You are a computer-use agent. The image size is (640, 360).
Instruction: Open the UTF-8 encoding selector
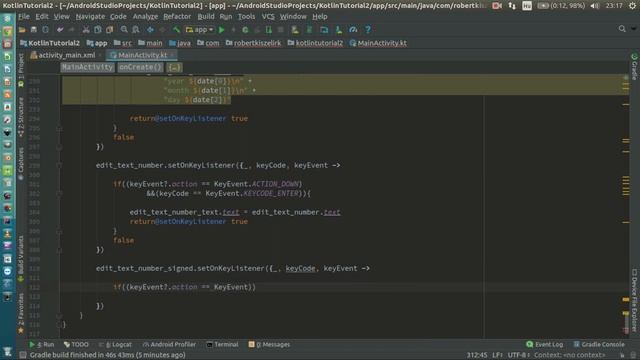coord(518,355)
